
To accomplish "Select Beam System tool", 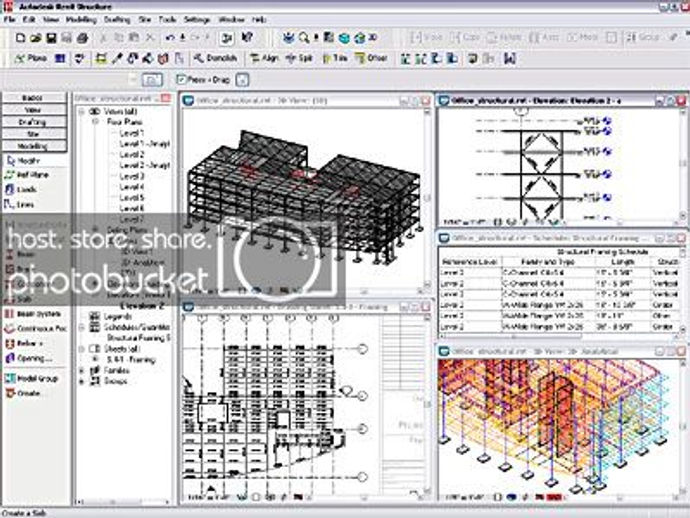I will [x=33, y=314].
